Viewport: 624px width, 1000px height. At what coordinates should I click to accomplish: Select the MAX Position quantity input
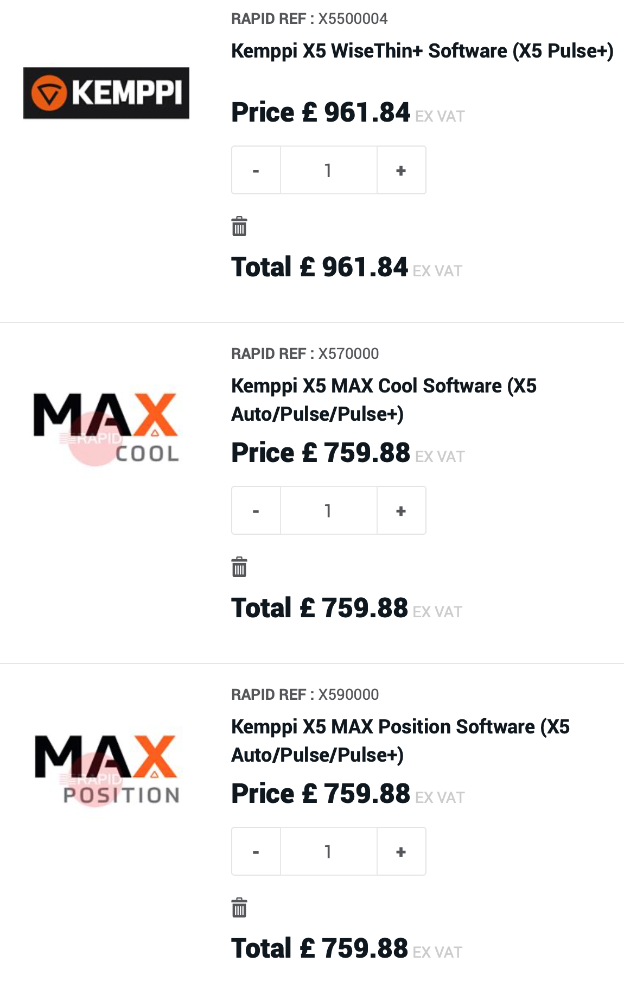point(328,852)
